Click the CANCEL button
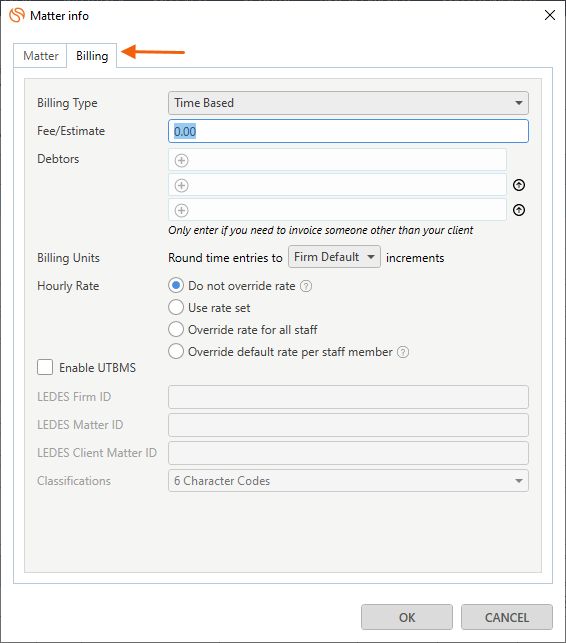Viewport: 566px width, 643px height. coord(507,617)
